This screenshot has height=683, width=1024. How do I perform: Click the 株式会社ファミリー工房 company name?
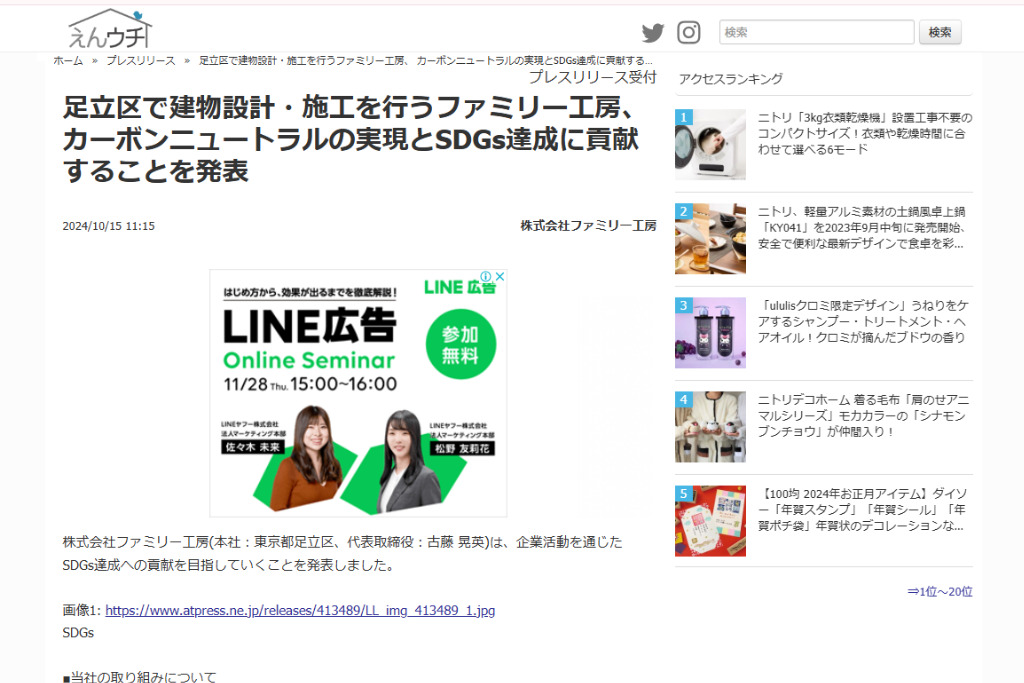pyautogui.click(x=588, y=226)
